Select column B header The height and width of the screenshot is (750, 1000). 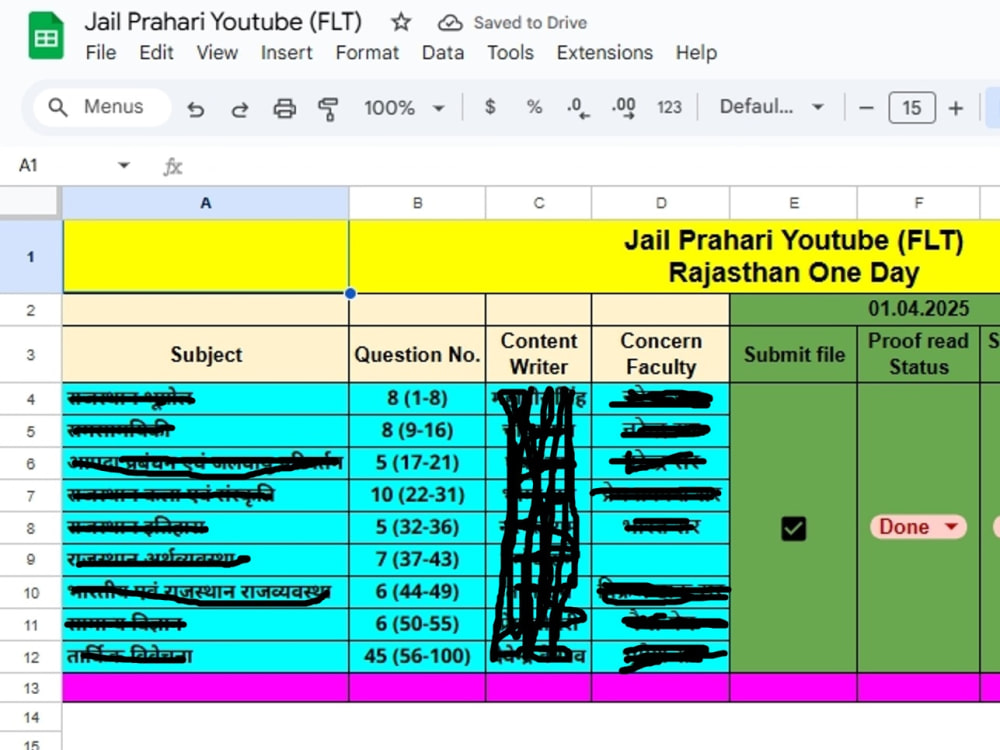(x=417, y=203)
